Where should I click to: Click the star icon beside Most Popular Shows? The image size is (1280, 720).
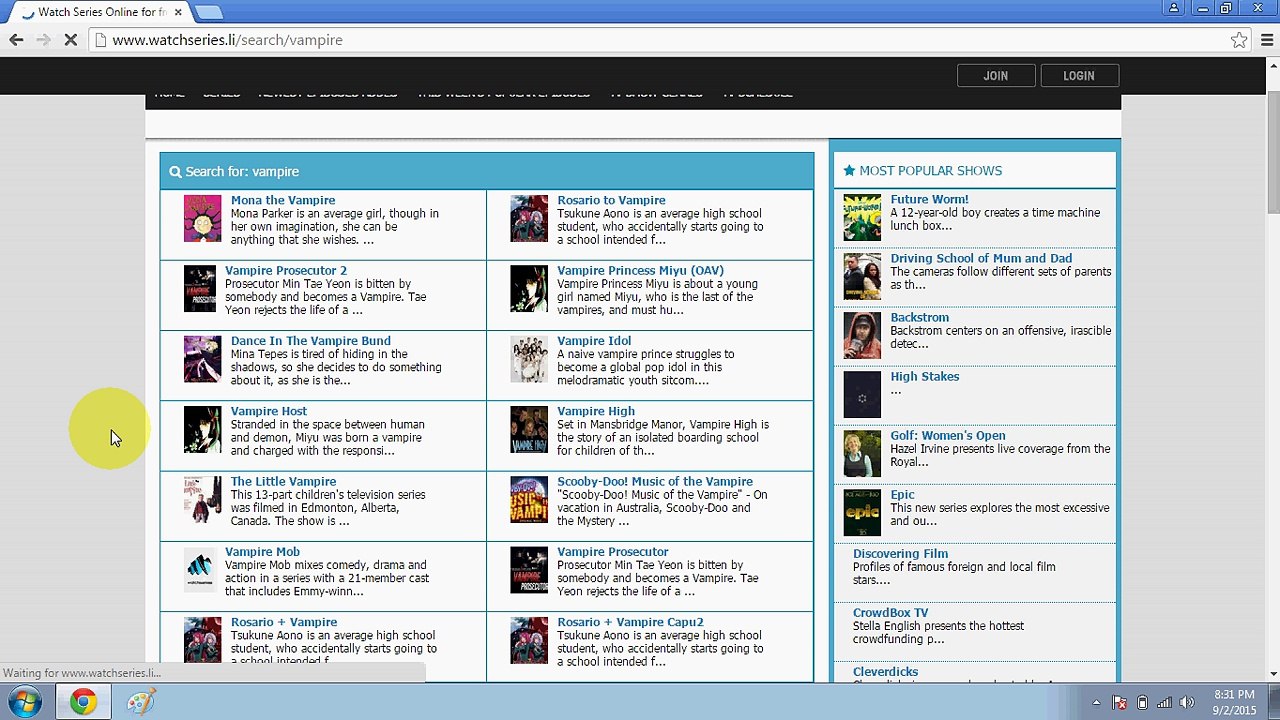pos(849,171)
